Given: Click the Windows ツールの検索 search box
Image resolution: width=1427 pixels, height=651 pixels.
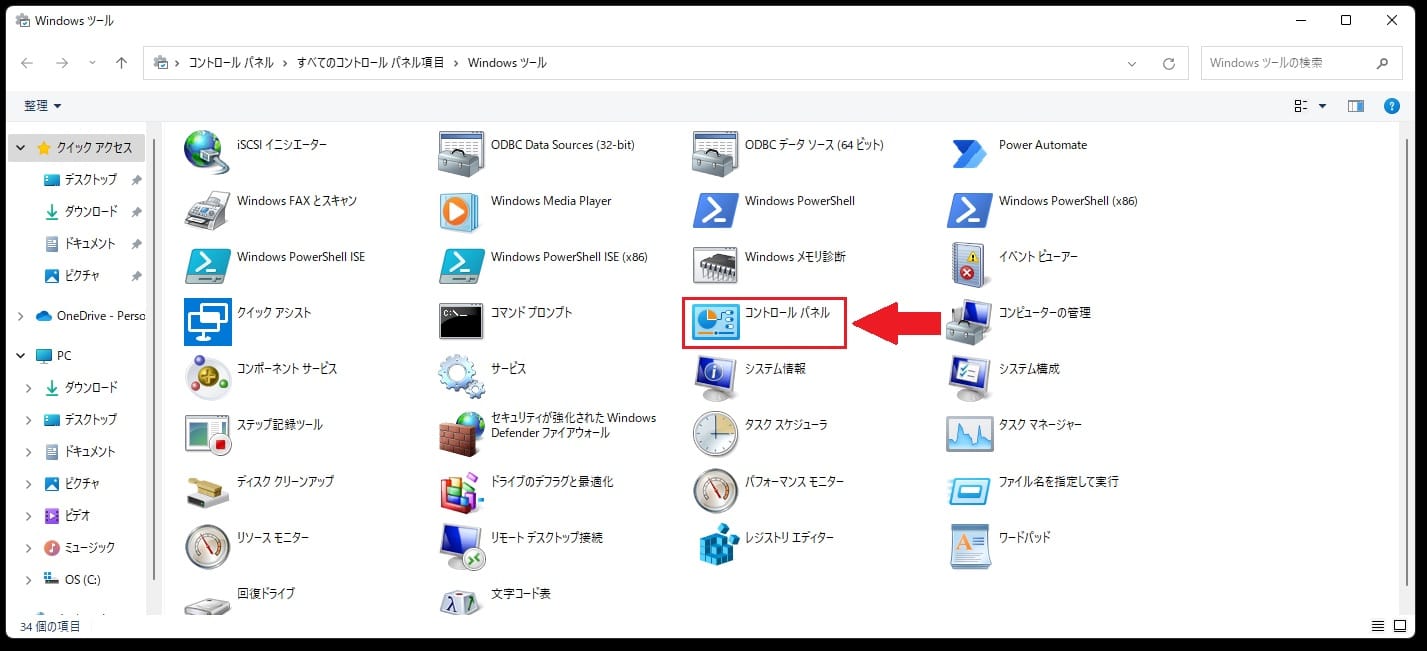Looking at the screenshot, I should 1300,63.
